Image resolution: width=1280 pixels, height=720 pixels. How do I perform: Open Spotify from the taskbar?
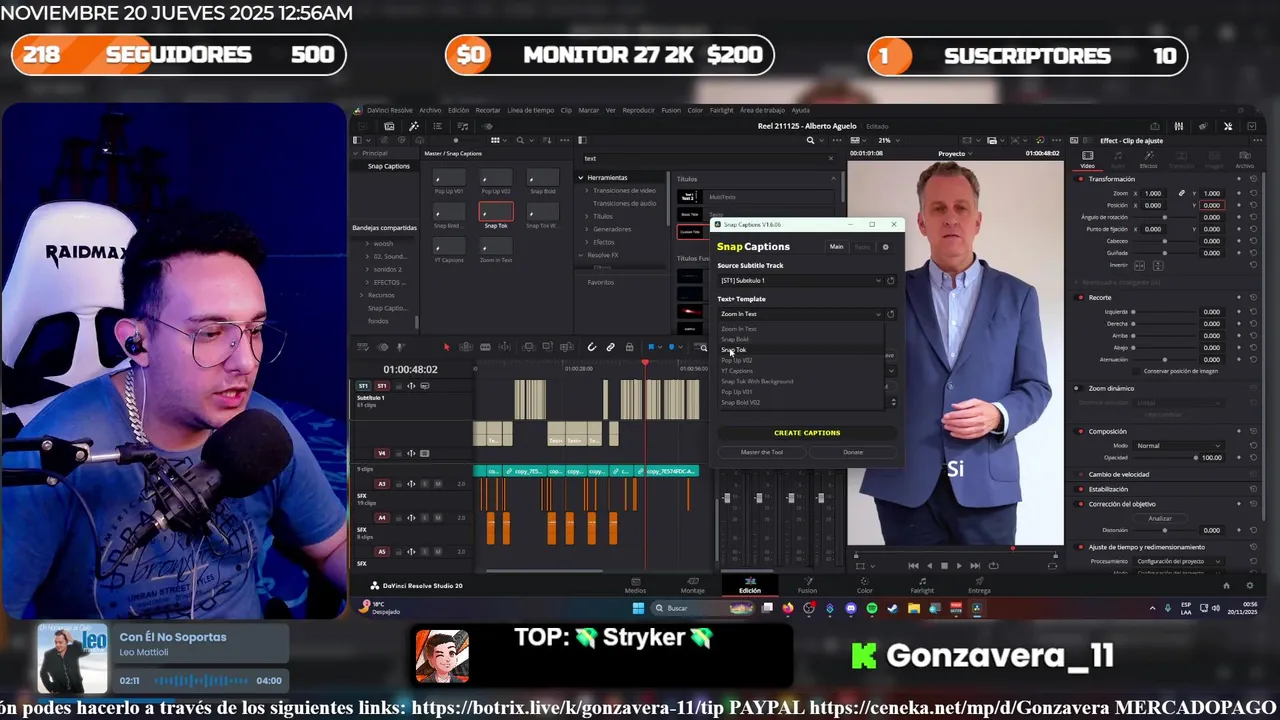click(x=872, y=608)
